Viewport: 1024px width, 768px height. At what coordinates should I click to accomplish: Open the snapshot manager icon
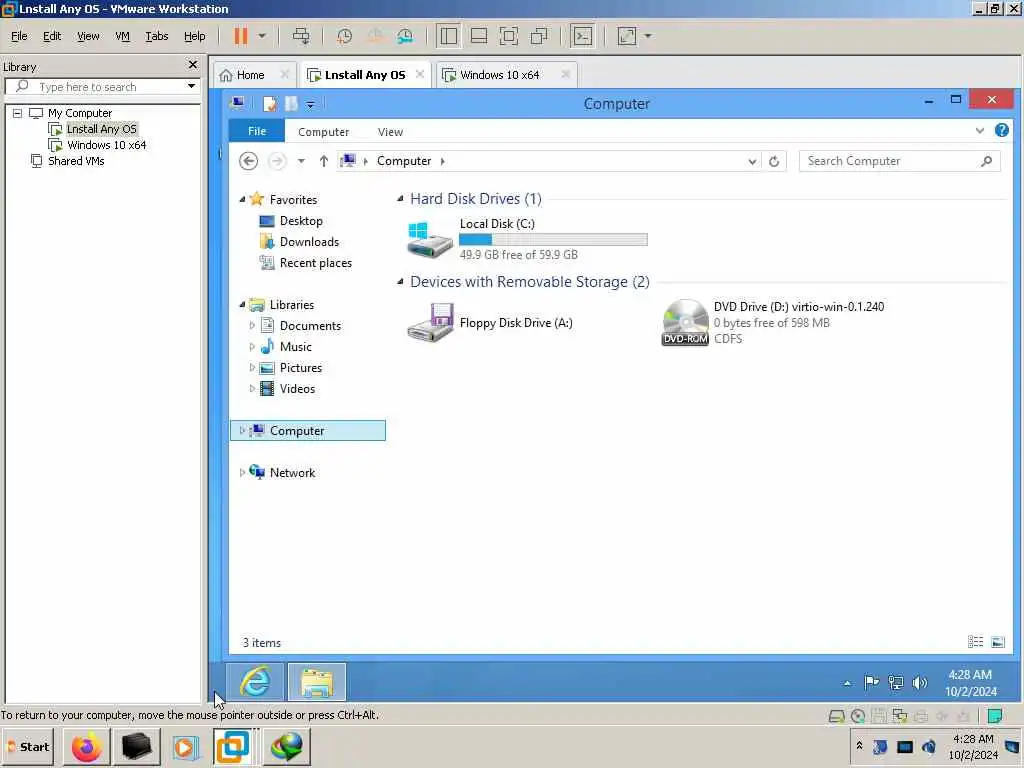coord(405,36)
